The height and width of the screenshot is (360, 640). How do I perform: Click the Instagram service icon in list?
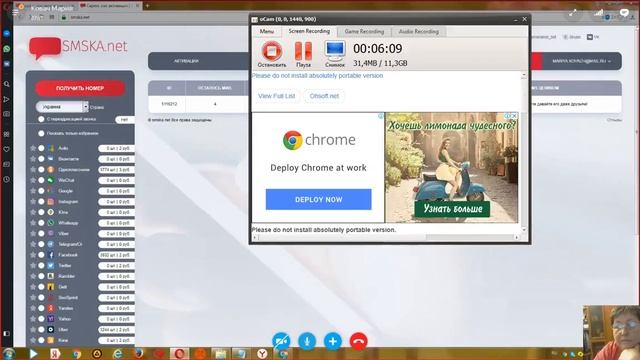[51, 201]
